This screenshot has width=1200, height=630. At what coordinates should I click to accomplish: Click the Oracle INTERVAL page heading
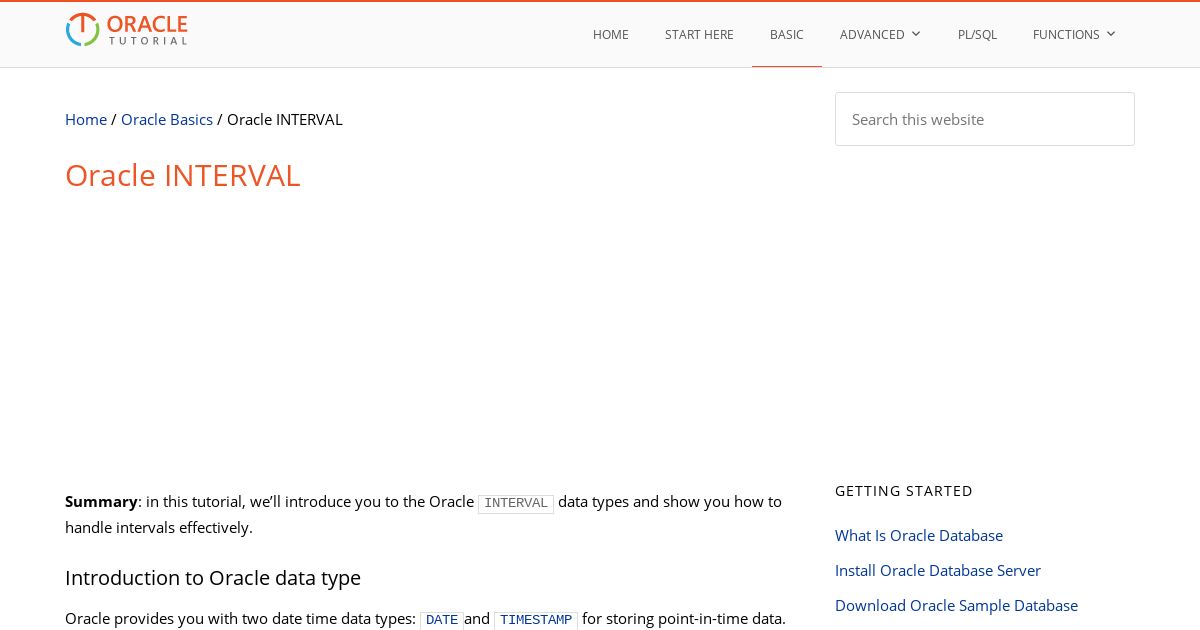click(x=183, y=175)
